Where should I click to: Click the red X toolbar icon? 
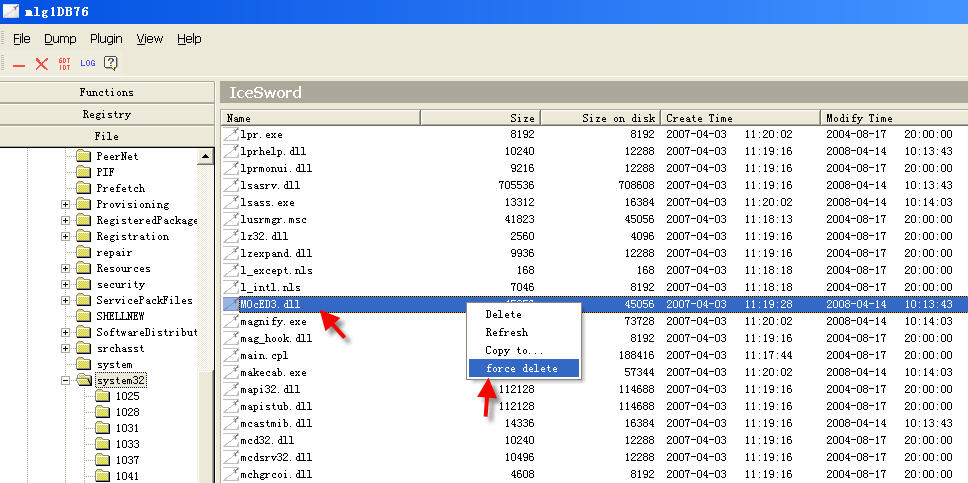tap(42, 64)
